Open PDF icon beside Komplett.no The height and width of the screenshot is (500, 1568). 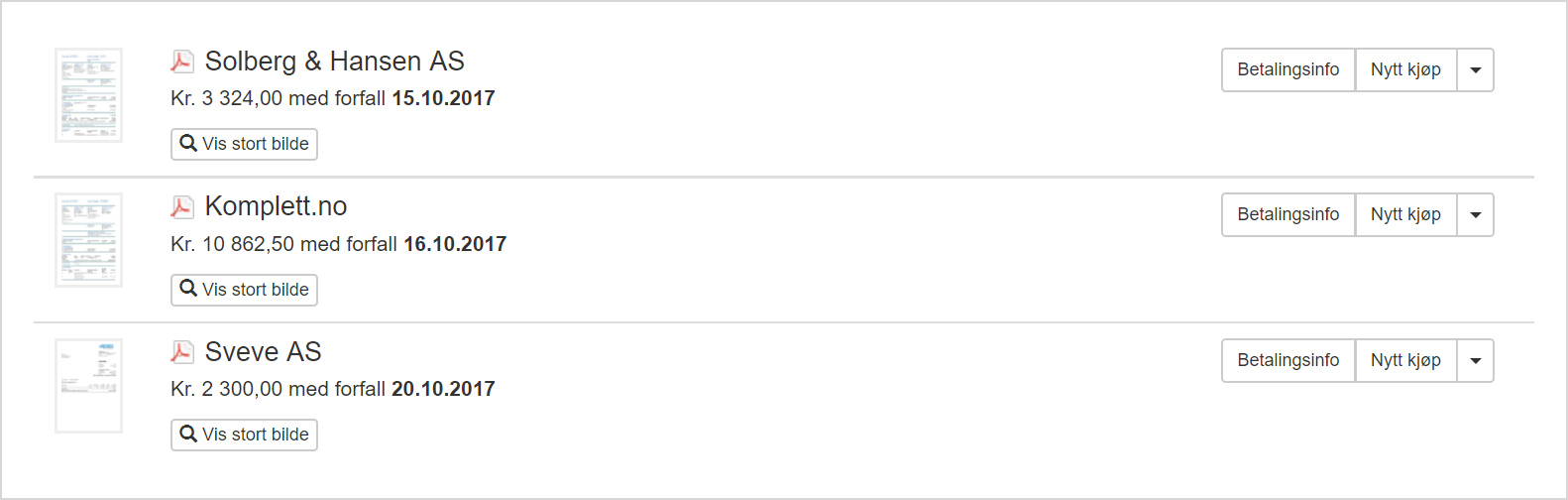pyautogui.click(x=181, y=206)
